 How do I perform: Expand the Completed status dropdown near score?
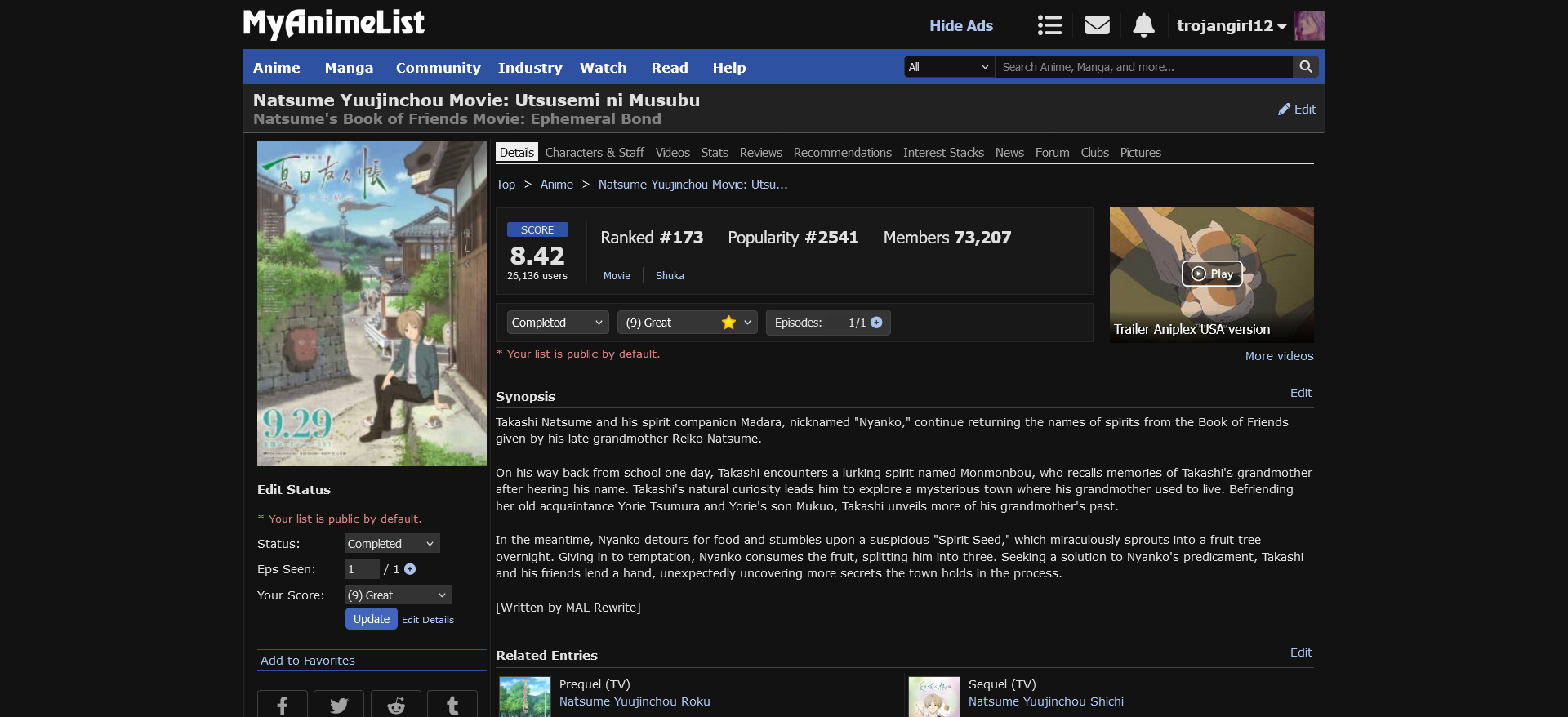click(557, 323)
